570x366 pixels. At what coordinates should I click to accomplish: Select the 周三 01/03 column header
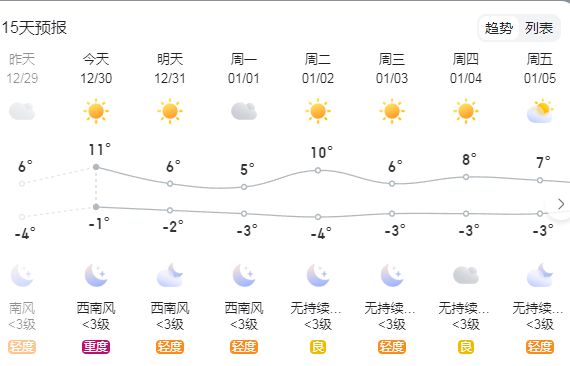392,68
